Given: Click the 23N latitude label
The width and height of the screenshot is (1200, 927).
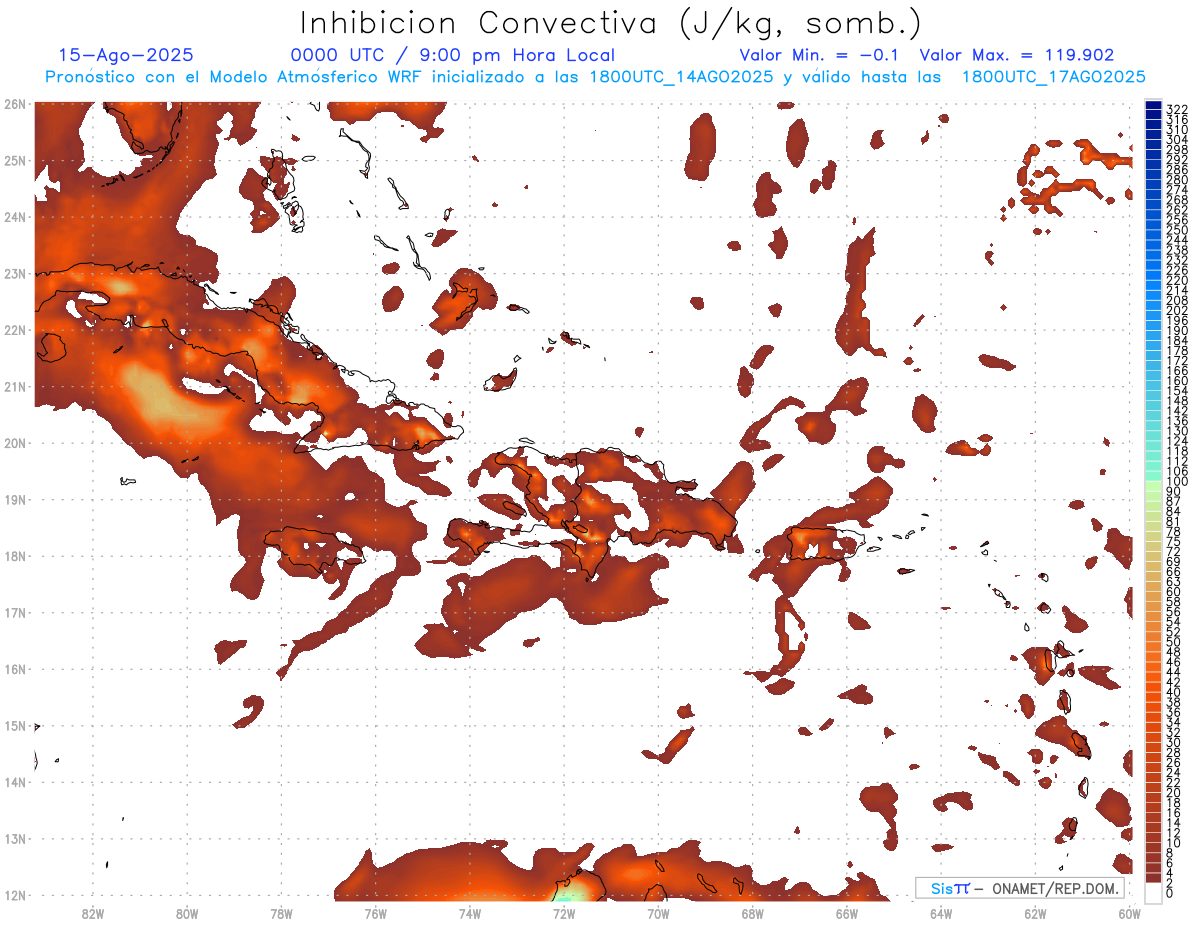Looking at the screenshot, I should (15, 273).
